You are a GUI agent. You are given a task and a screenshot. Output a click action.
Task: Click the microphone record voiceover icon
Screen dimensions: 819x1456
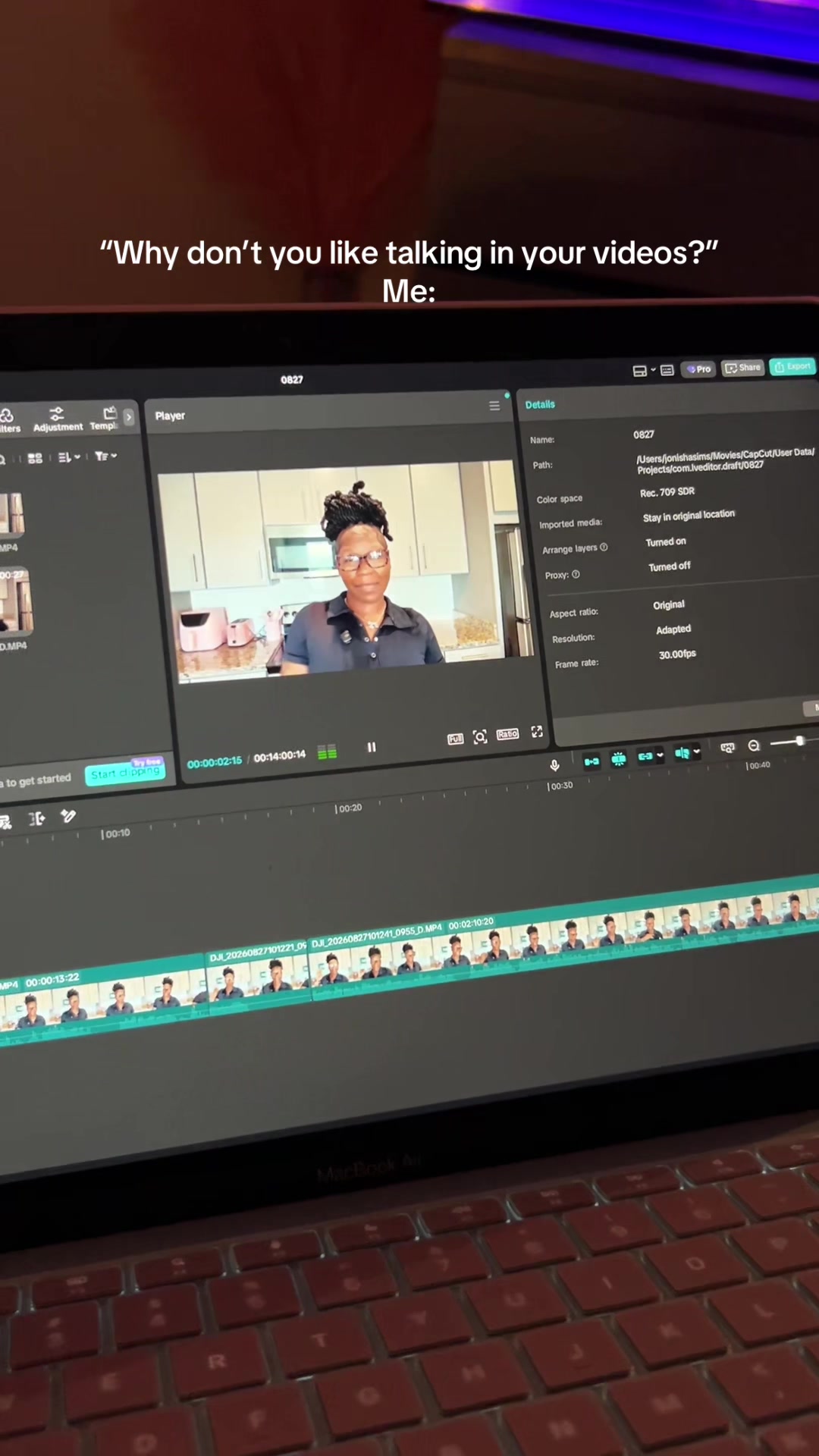pyautogui.click(x=554, y=765)
